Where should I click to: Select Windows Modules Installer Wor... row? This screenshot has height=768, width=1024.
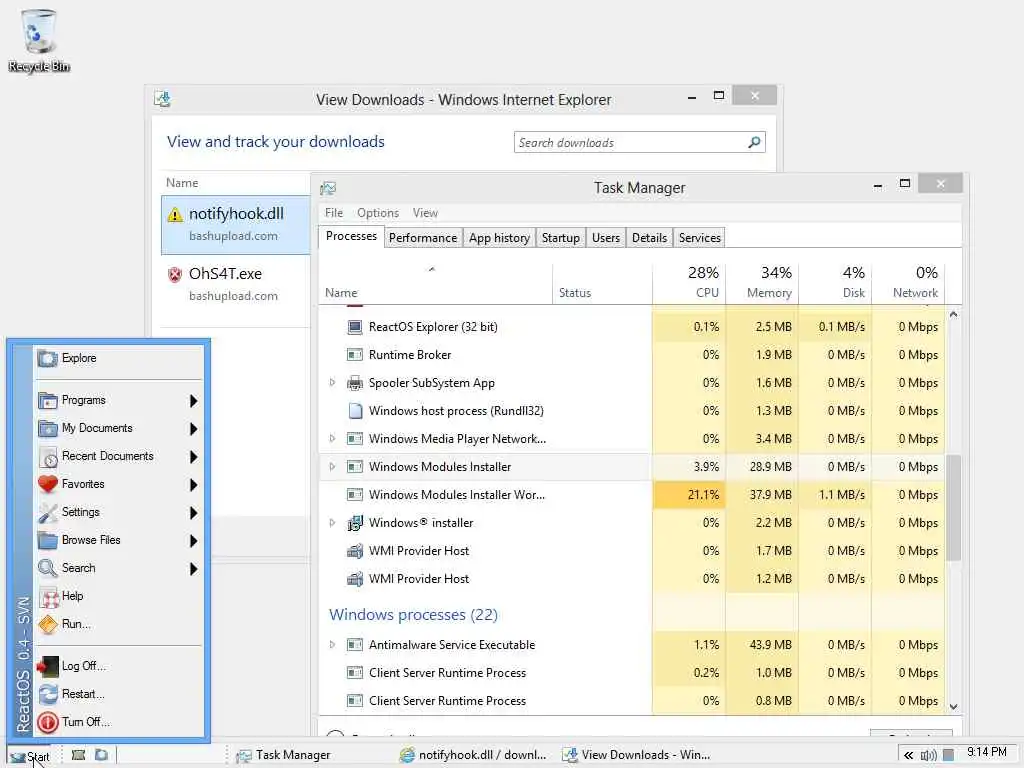pos(632,495)
